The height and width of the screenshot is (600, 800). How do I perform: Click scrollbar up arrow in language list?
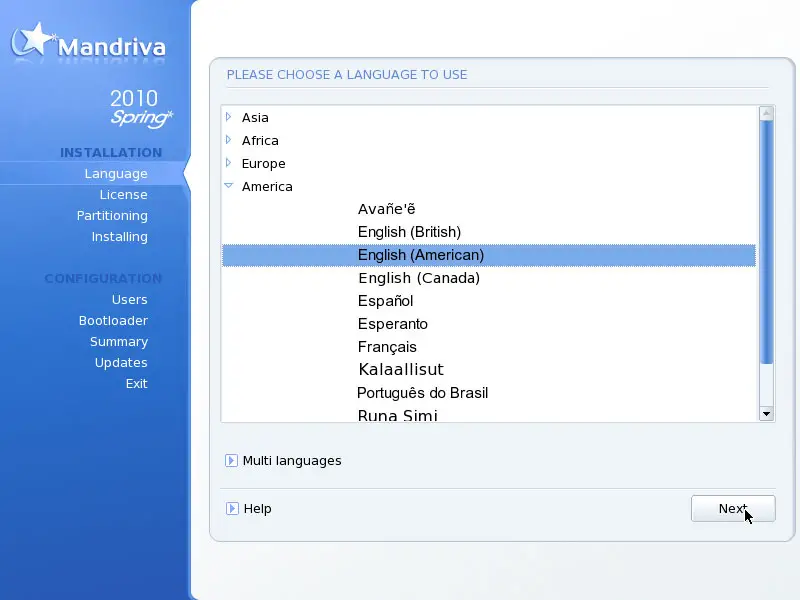[x=766, y=113]
